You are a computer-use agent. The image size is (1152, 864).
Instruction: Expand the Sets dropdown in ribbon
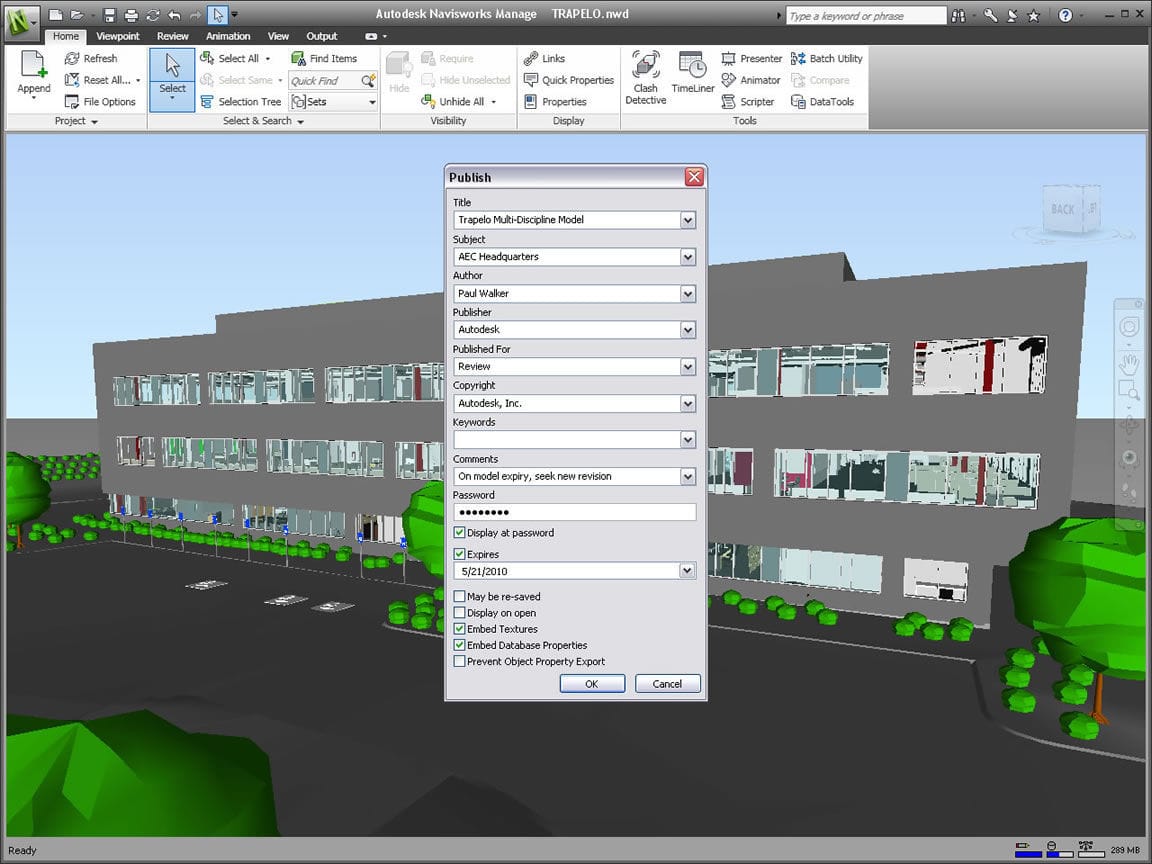[372, 102]
